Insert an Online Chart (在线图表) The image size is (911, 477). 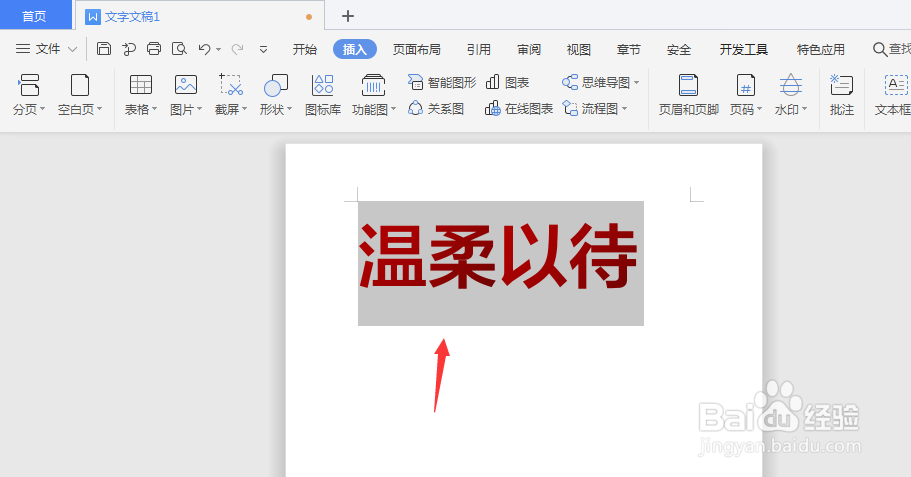tap(519, 109)
